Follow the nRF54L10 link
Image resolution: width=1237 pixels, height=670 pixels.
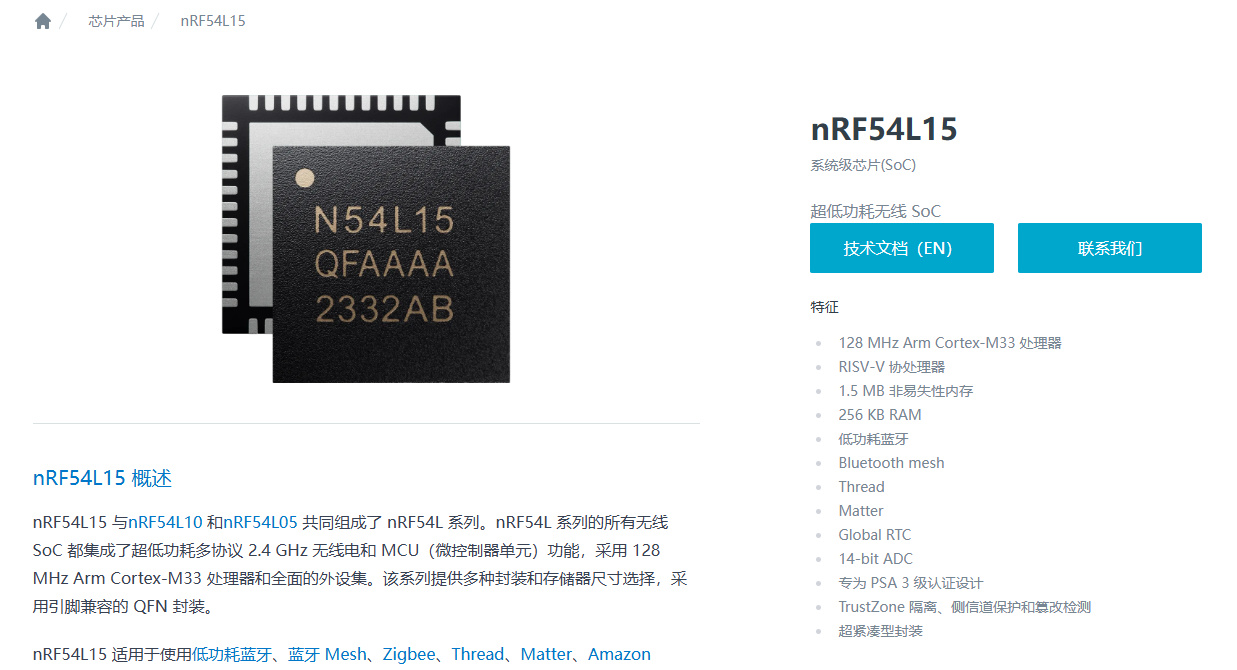click(x=165, y=522)
